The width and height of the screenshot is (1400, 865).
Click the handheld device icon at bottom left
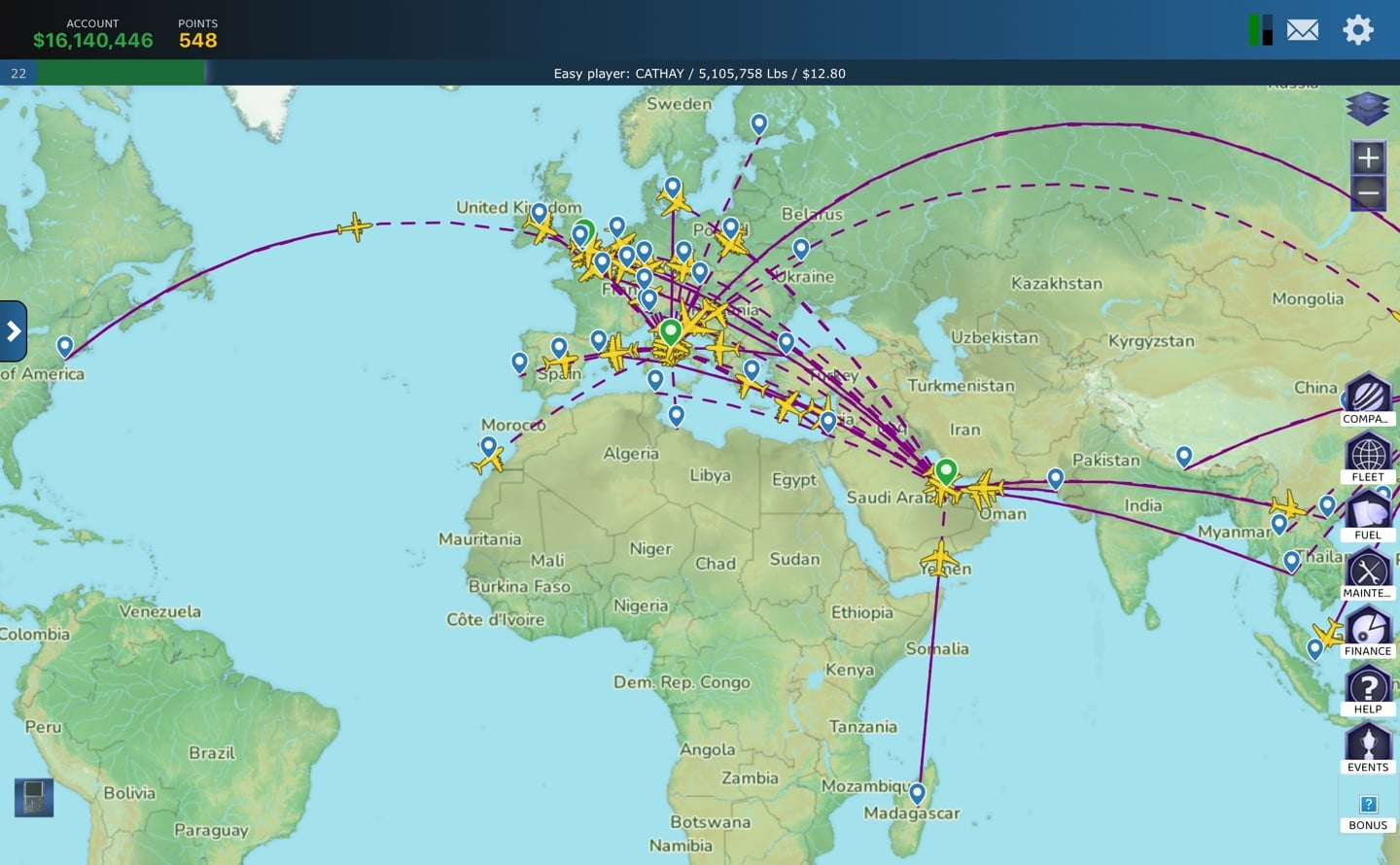tap(34, 798)
